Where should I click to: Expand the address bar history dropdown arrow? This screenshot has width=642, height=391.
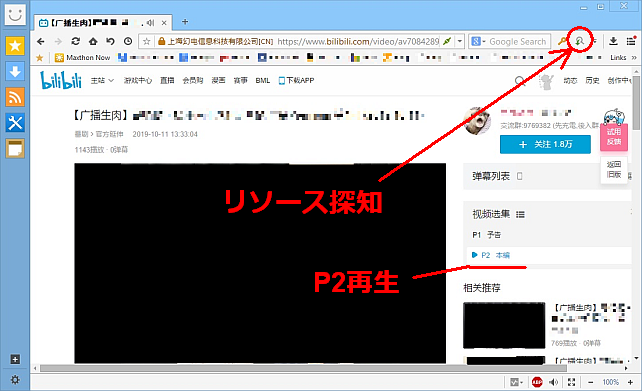click(x=460, y=41)
